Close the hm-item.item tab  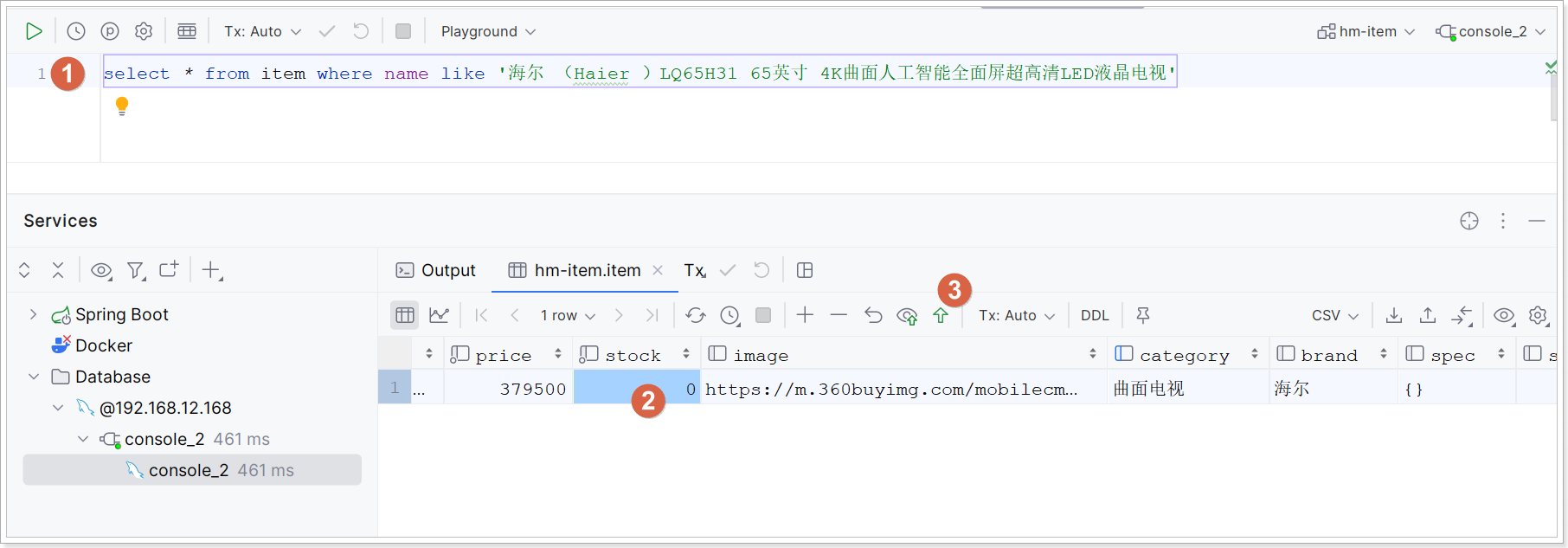[658, 270]
